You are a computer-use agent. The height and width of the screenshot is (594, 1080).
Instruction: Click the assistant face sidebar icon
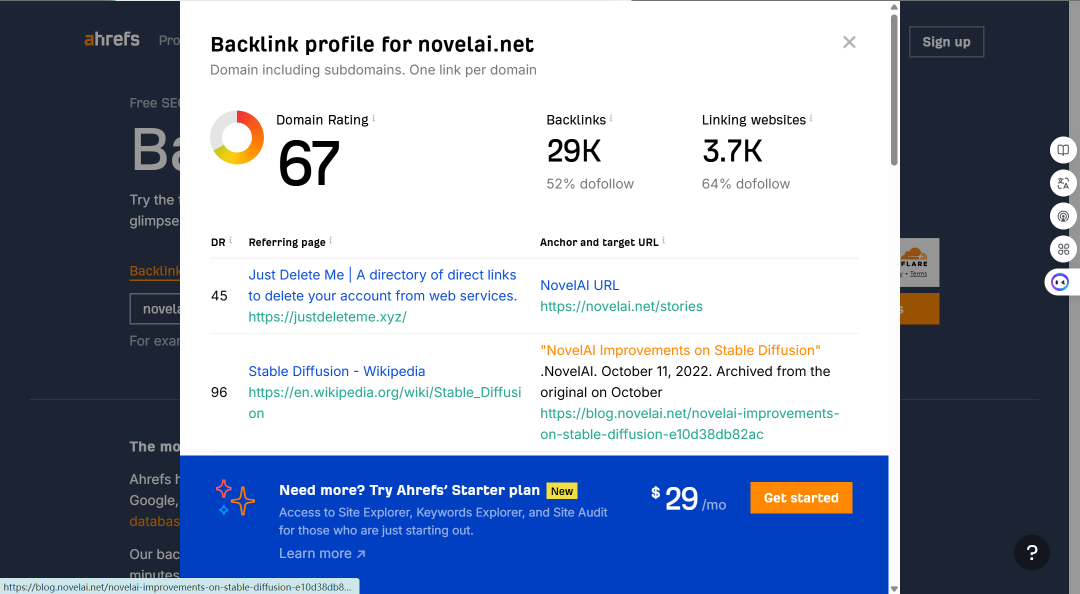coord(1061,283)
